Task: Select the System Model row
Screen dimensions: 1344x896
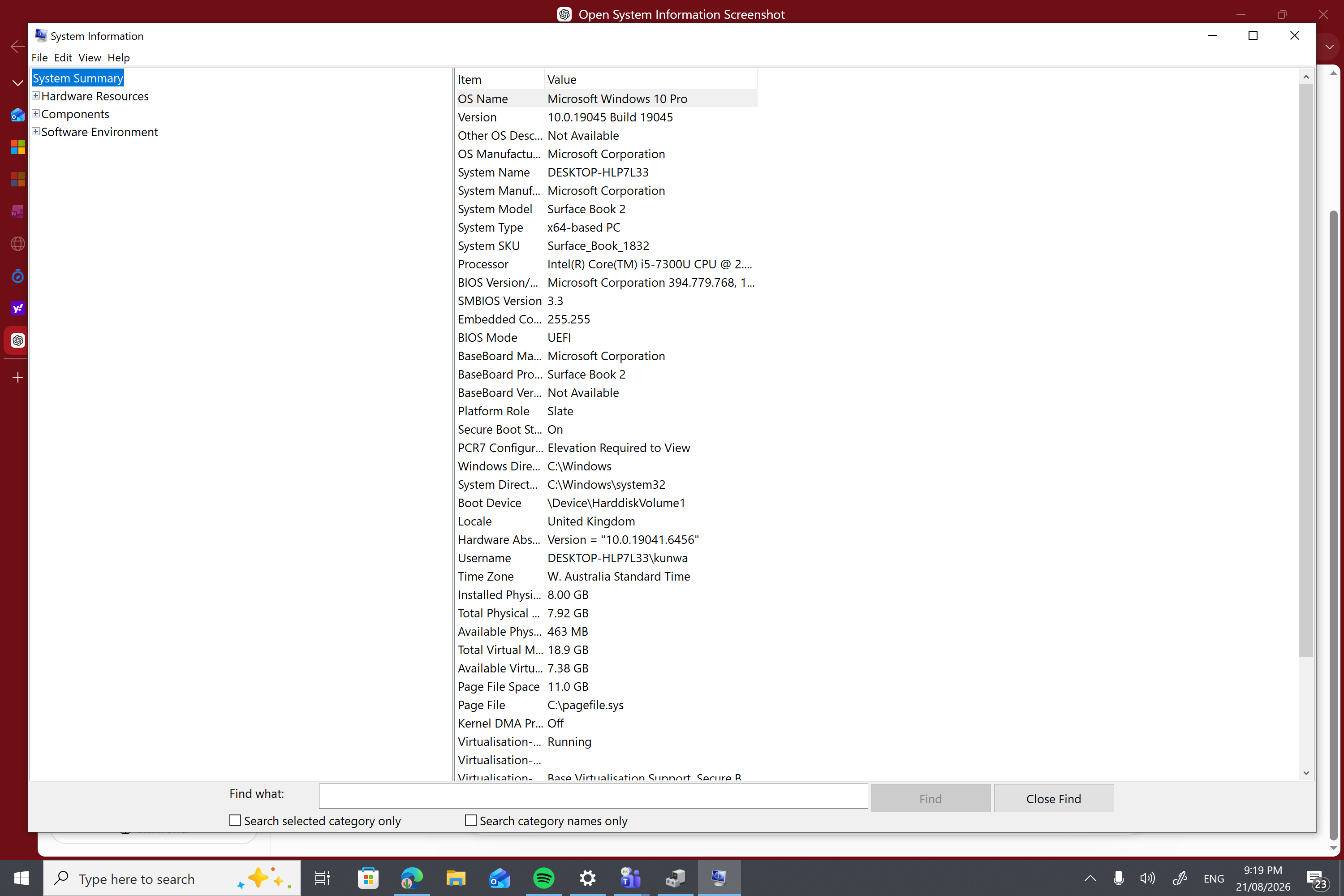Action: coord(607,209)
